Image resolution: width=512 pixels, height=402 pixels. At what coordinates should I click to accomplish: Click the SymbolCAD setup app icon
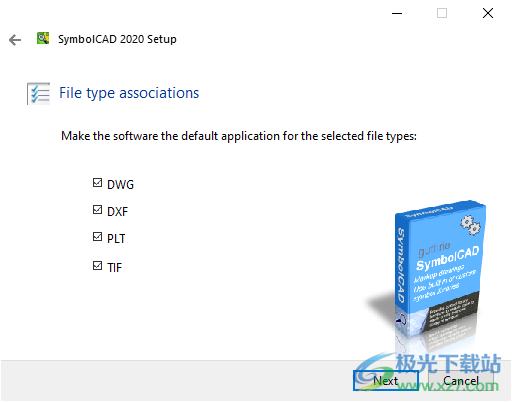point(43,38)
